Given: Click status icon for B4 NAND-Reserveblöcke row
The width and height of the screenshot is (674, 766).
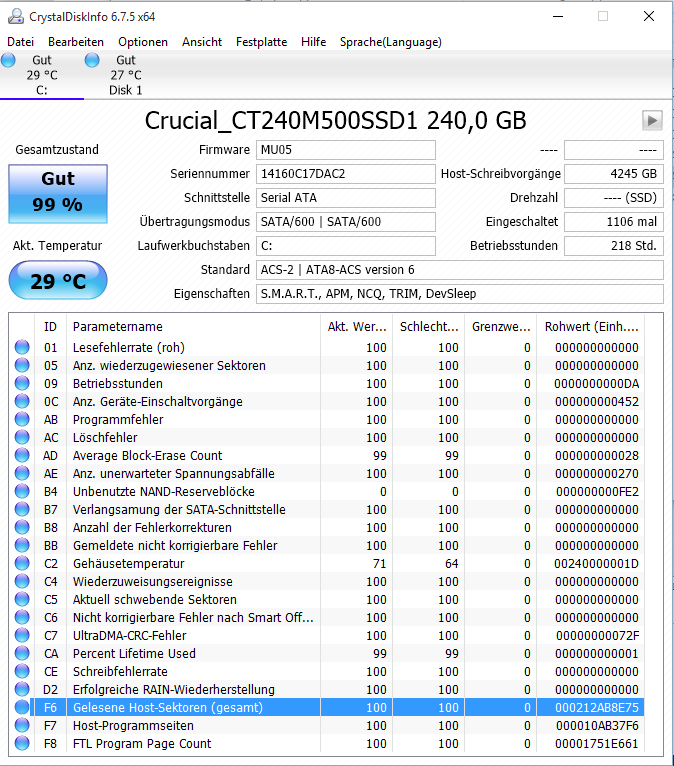Looking at the screenshot, I should coord(22,491).
